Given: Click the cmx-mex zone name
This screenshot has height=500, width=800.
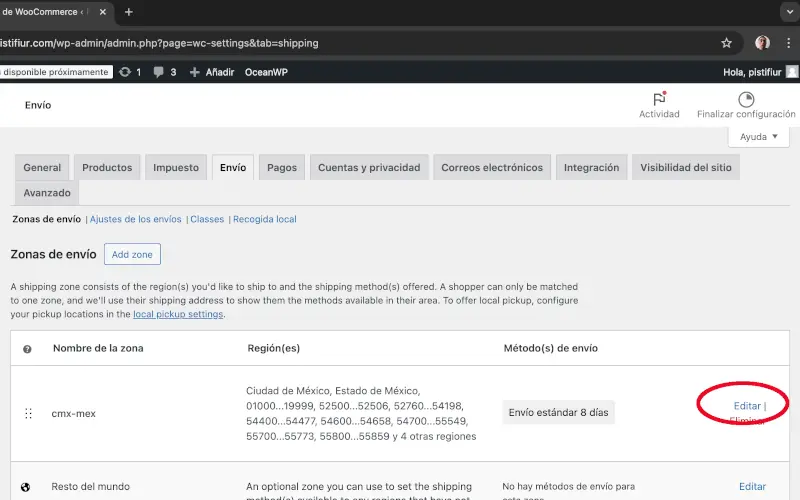Looking at the screenshot, I should (73, 414).
